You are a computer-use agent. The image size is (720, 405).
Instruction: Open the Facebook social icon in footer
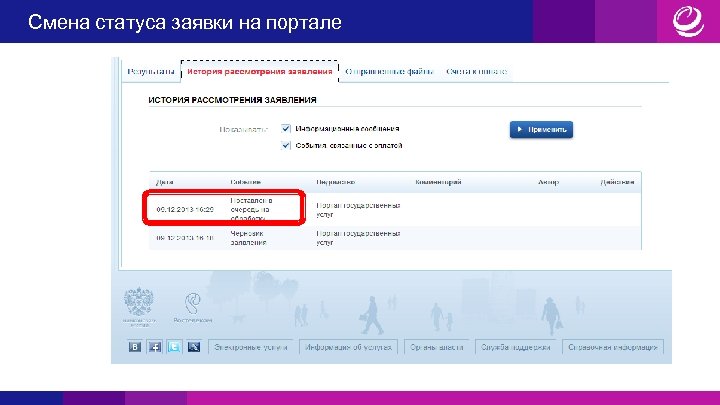pos(155,347)
